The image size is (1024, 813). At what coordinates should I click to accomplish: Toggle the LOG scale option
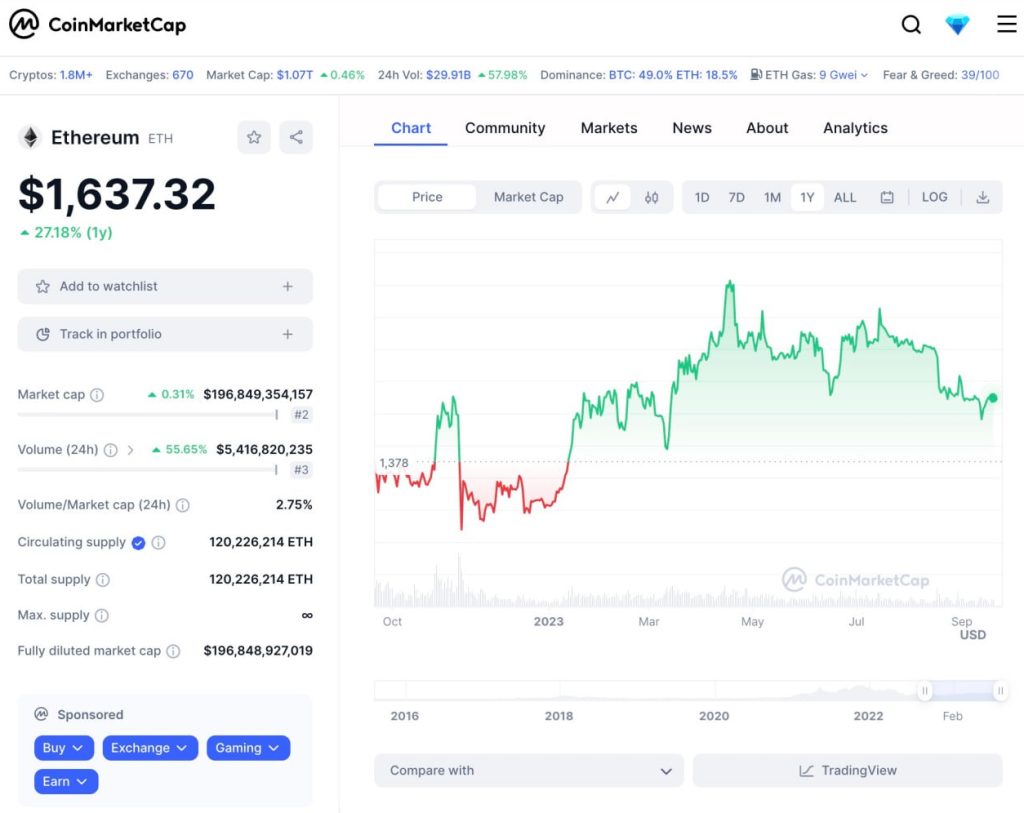point(934,197)
